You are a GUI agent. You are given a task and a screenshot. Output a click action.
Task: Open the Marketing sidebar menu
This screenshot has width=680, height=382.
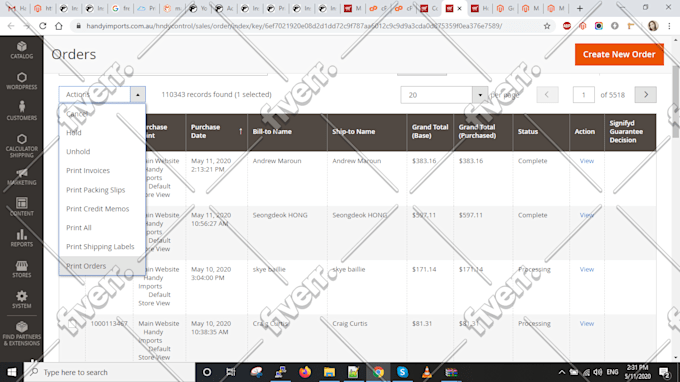(22, 177)
